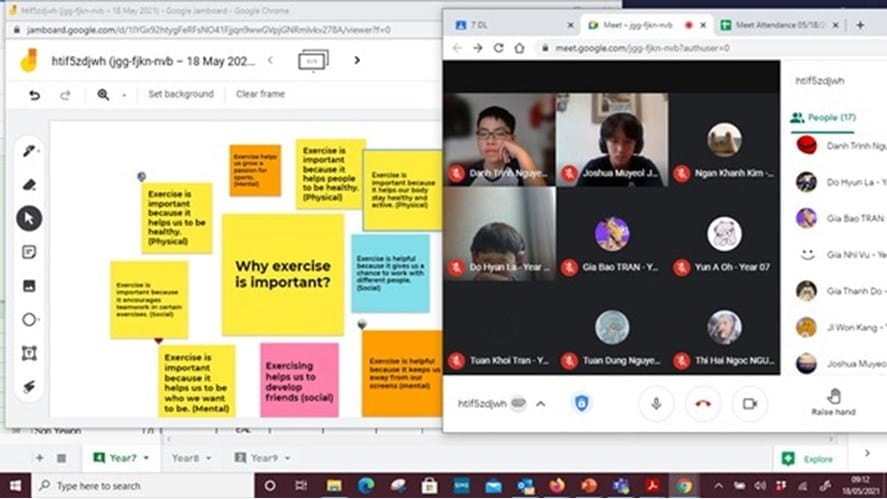Select the text box tool
Screen dimensions: 887x499
(29, 353)
